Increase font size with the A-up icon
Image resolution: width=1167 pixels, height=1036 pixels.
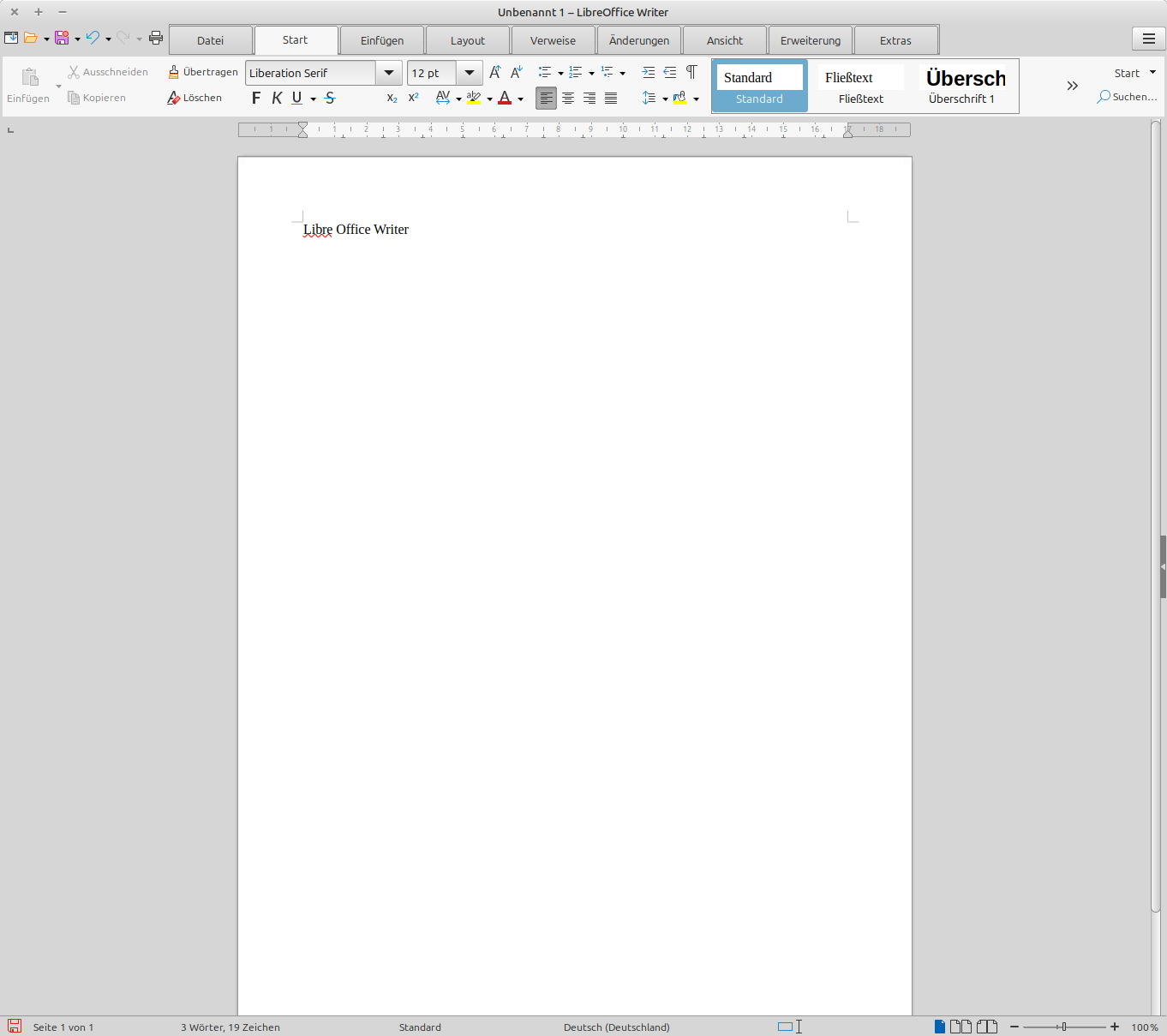coord(495,73)
